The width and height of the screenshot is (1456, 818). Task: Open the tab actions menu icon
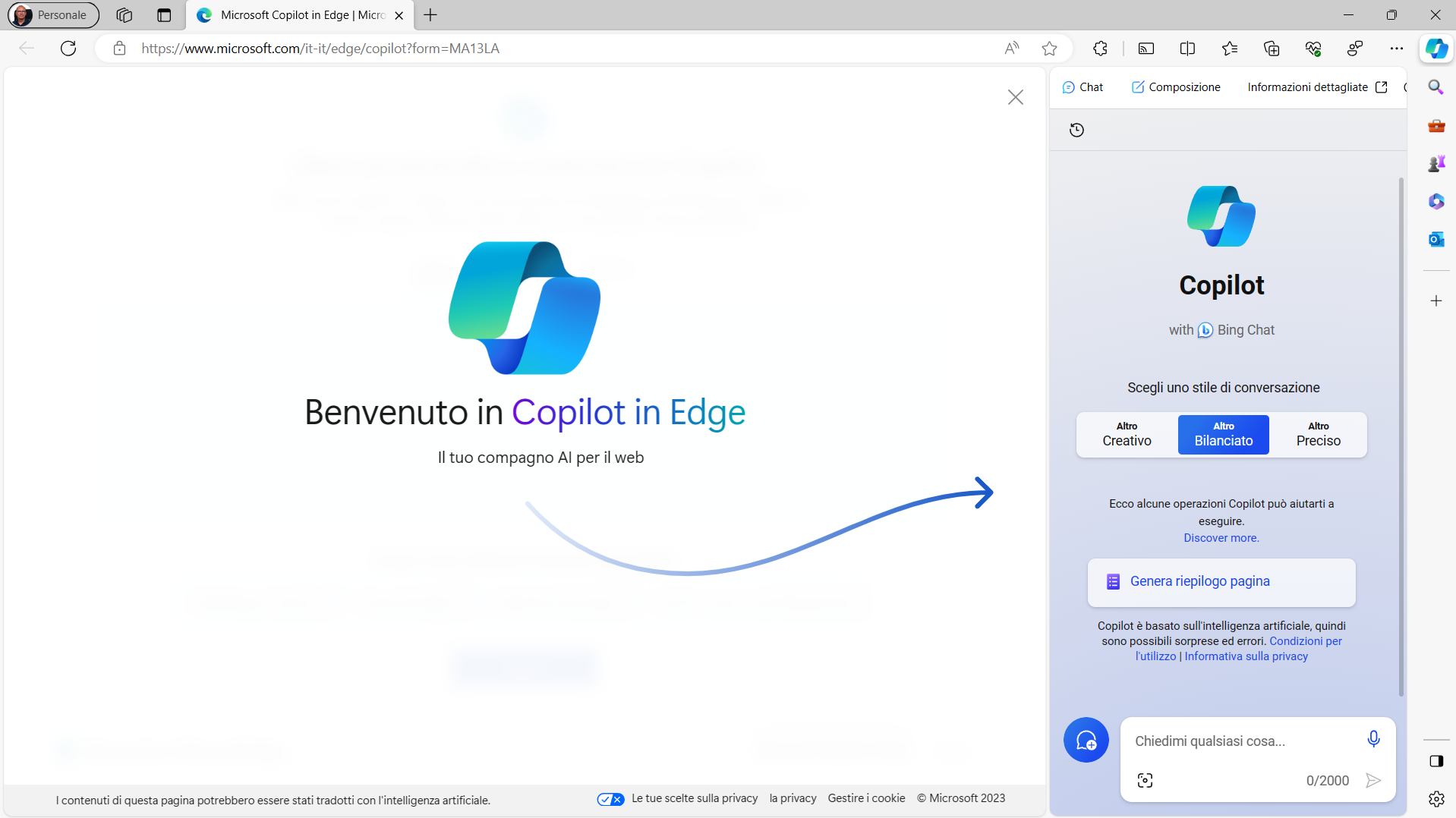tap(164, 15)
